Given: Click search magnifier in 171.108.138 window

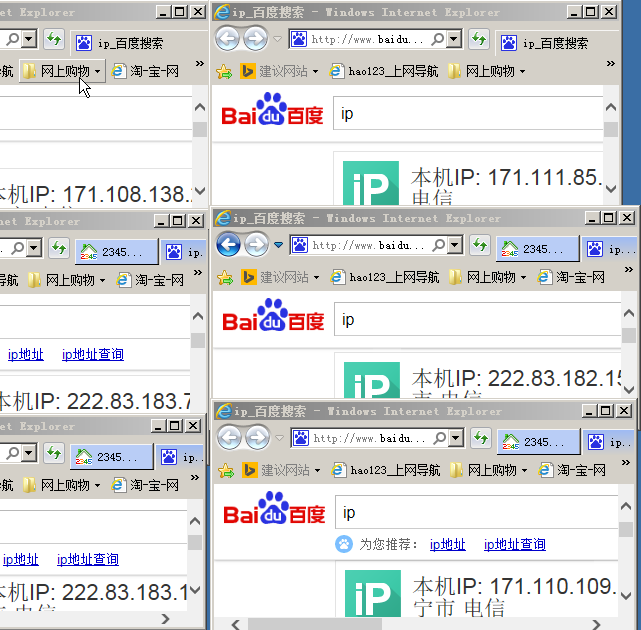Looking at the screenshot, I should click(13, 39).
